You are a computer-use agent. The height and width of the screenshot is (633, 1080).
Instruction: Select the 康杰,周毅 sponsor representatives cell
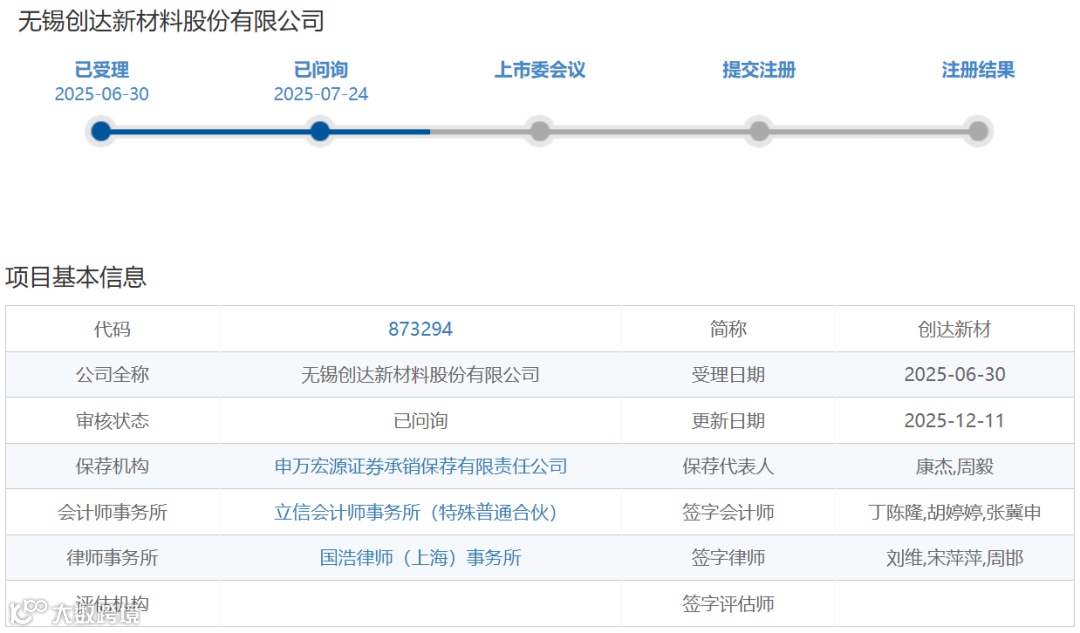(954, 466)
